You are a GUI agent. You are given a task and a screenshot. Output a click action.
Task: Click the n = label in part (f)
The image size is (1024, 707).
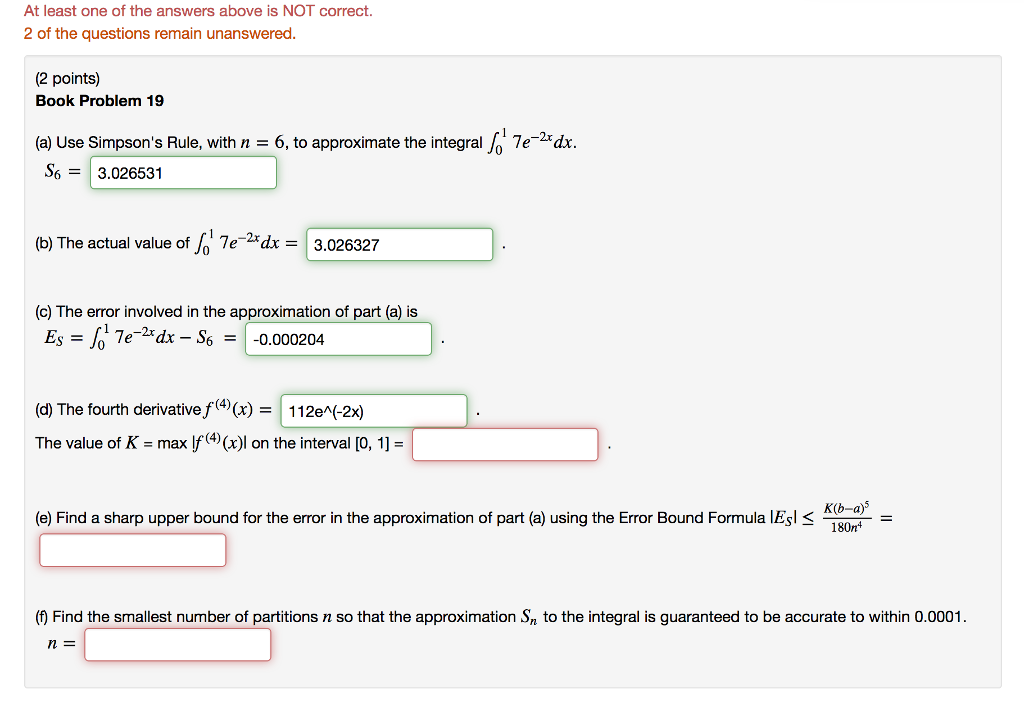coord(58,644)
